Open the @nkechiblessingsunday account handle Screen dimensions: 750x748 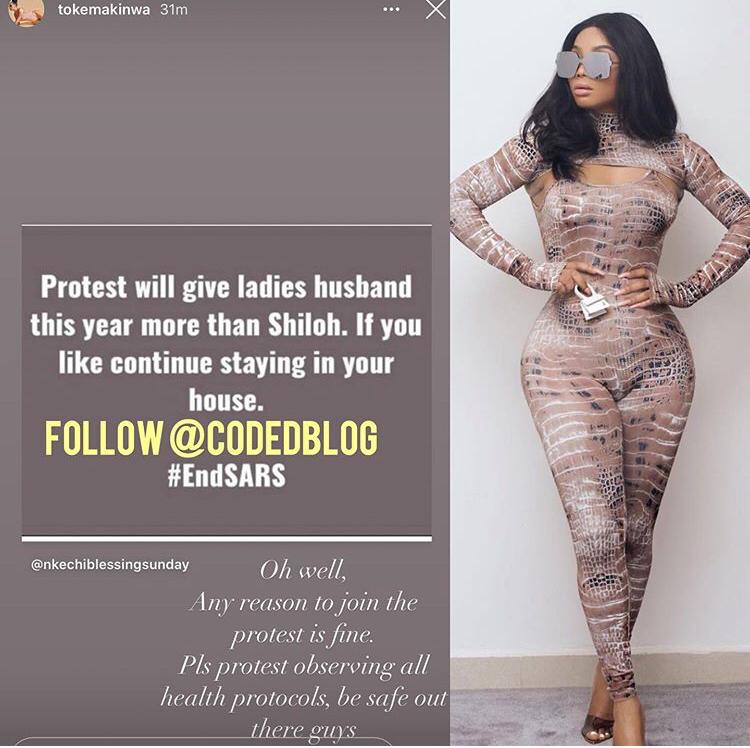tap(110, 565)
